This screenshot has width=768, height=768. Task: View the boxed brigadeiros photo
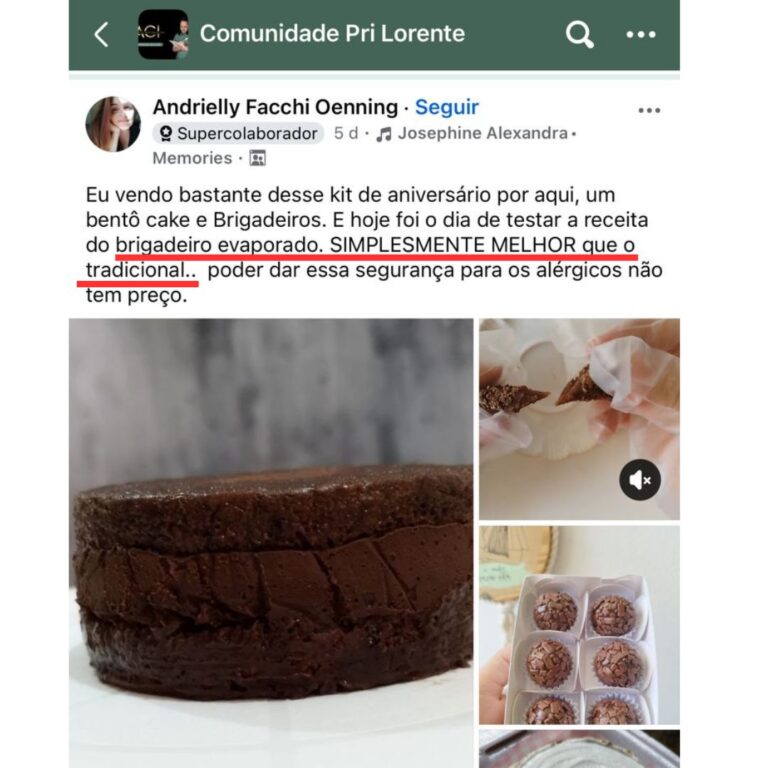tap(579, 625)
